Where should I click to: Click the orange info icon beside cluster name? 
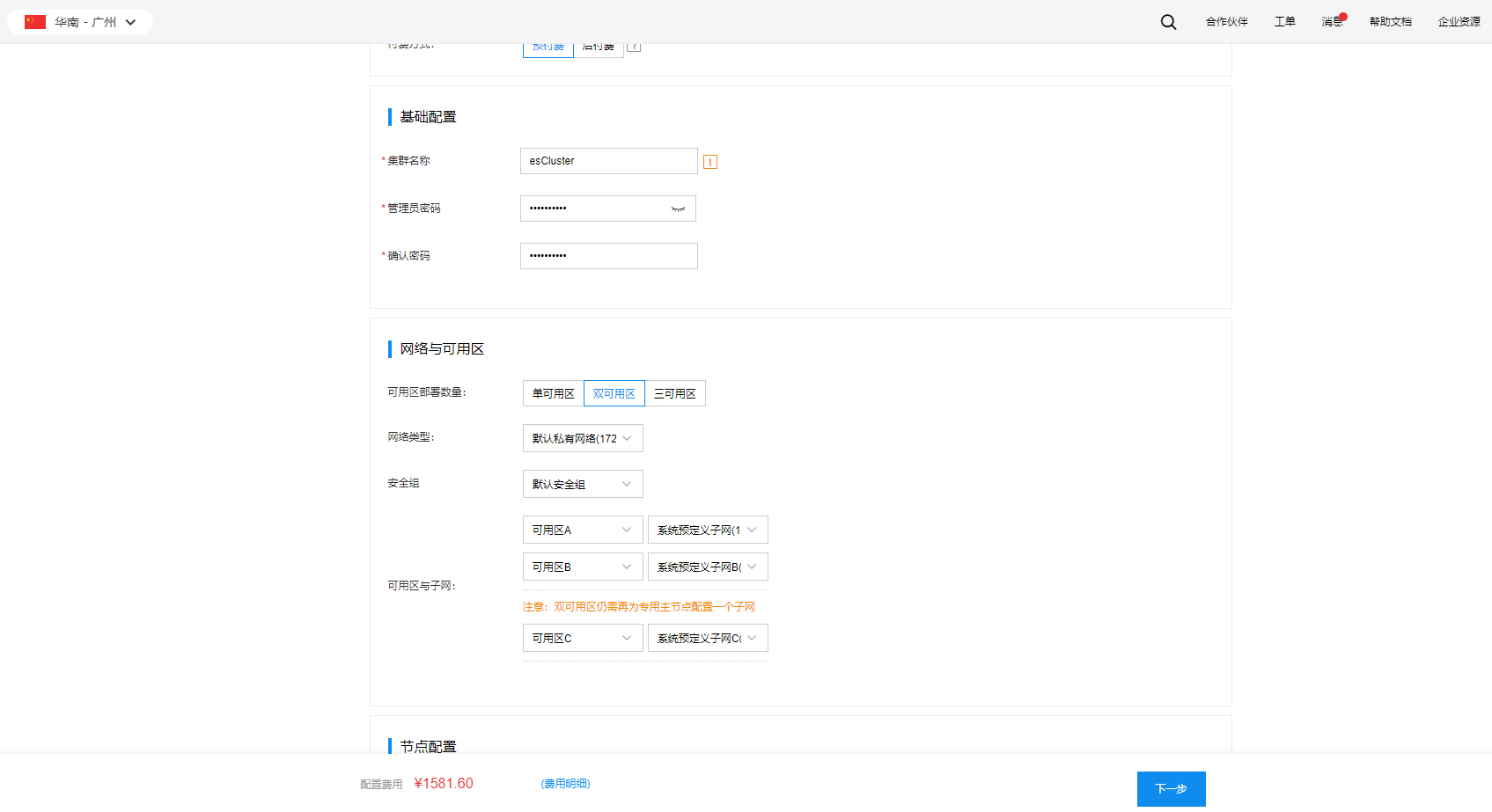(x=710, y=162)
